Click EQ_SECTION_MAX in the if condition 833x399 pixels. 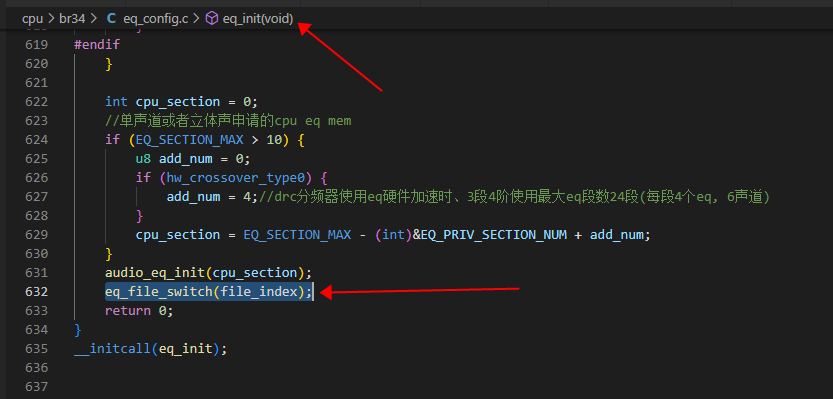[x=190, y=140]
